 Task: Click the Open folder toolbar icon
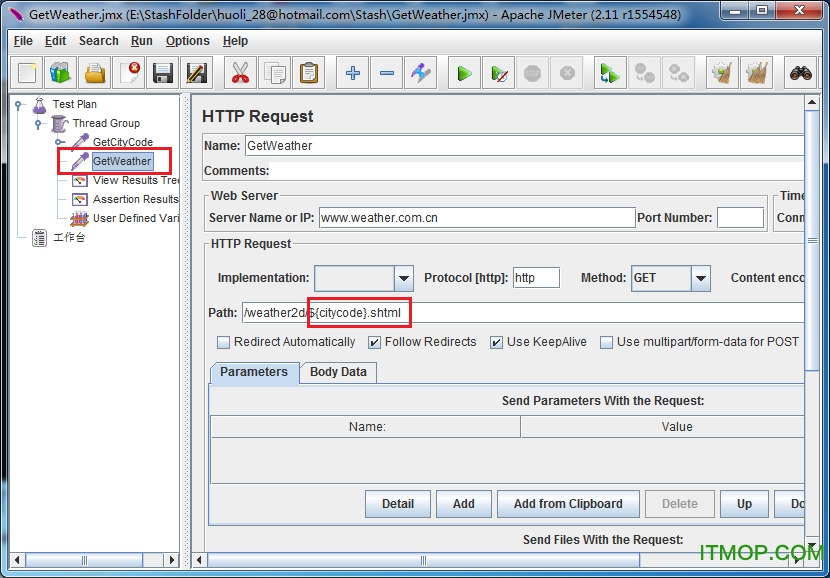point(94,73)
